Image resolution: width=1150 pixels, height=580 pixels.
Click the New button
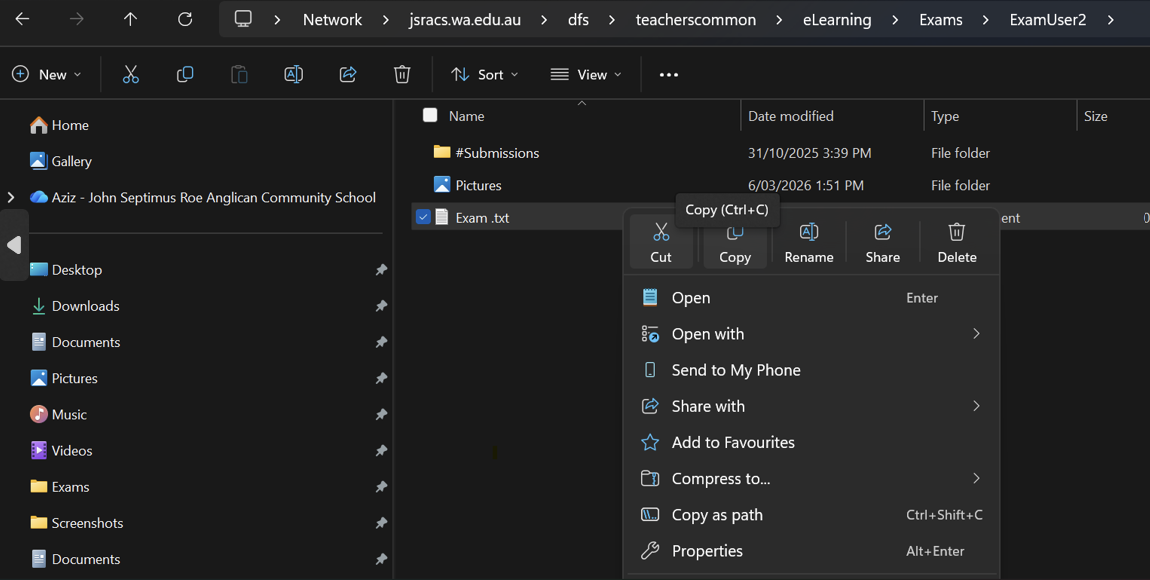(x=47, y=75)
